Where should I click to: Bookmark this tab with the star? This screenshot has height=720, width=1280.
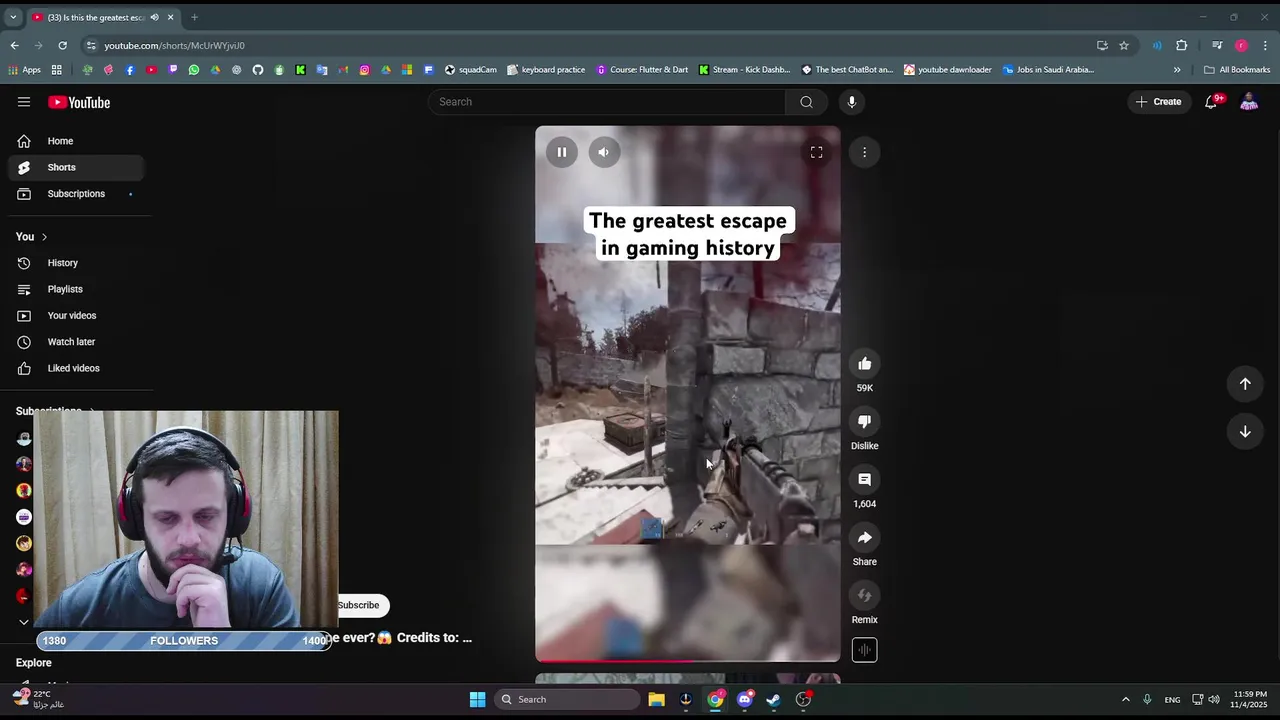[1124, 45]
